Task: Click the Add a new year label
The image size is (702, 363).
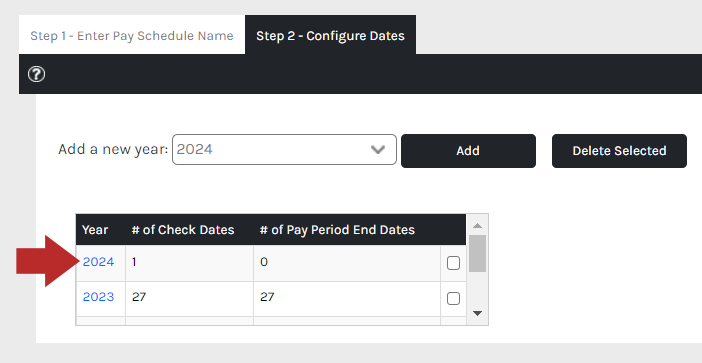Action: click(113, 149)
